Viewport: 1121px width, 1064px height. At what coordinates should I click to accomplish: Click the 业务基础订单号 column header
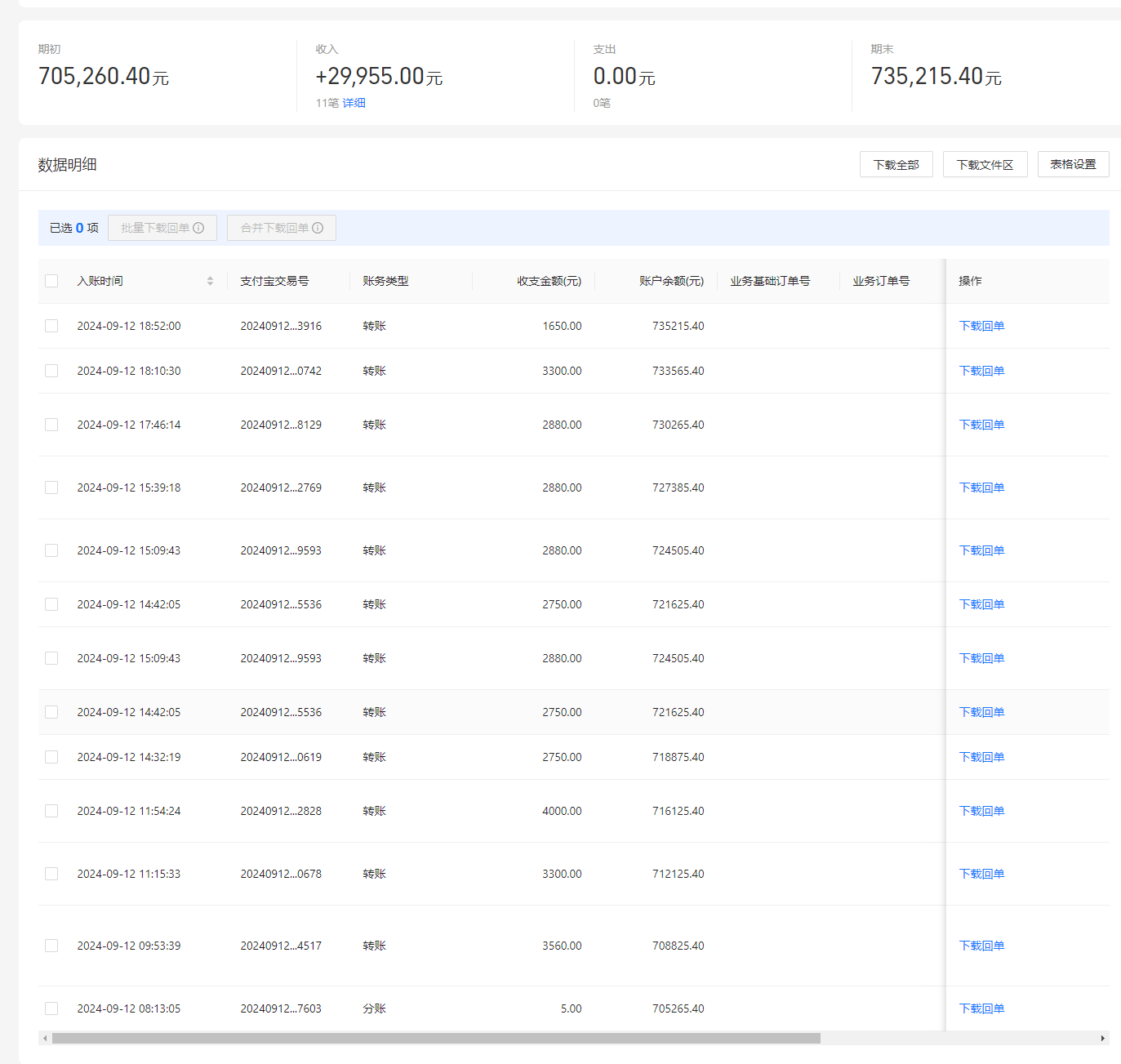770,281
